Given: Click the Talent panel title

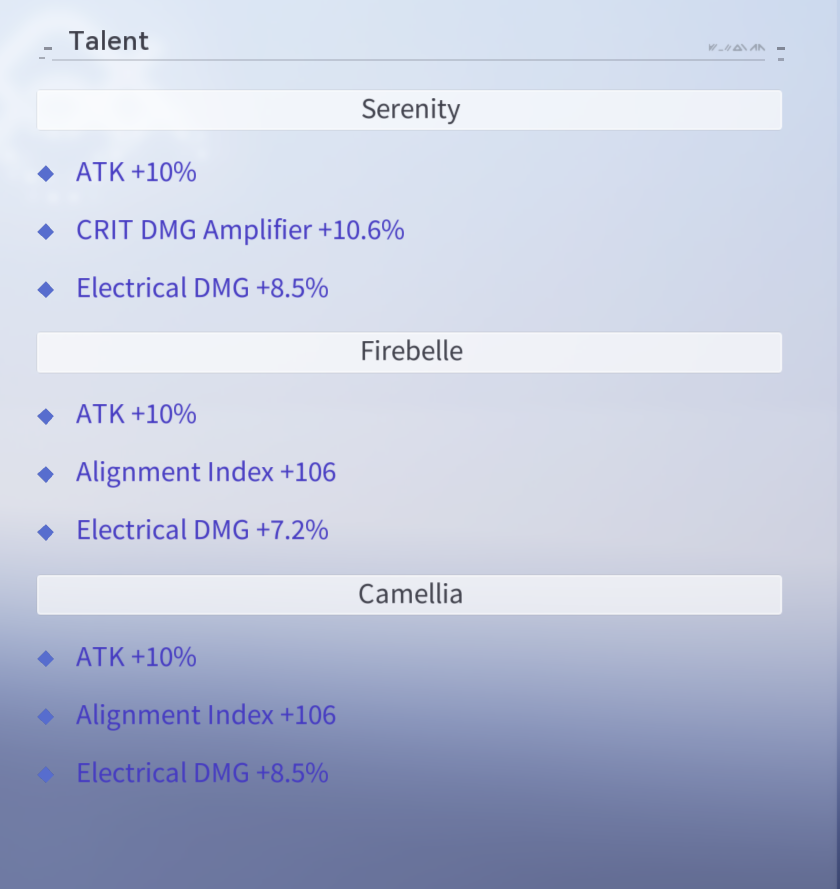Looking at the screenshot, I should coord(109,41).
